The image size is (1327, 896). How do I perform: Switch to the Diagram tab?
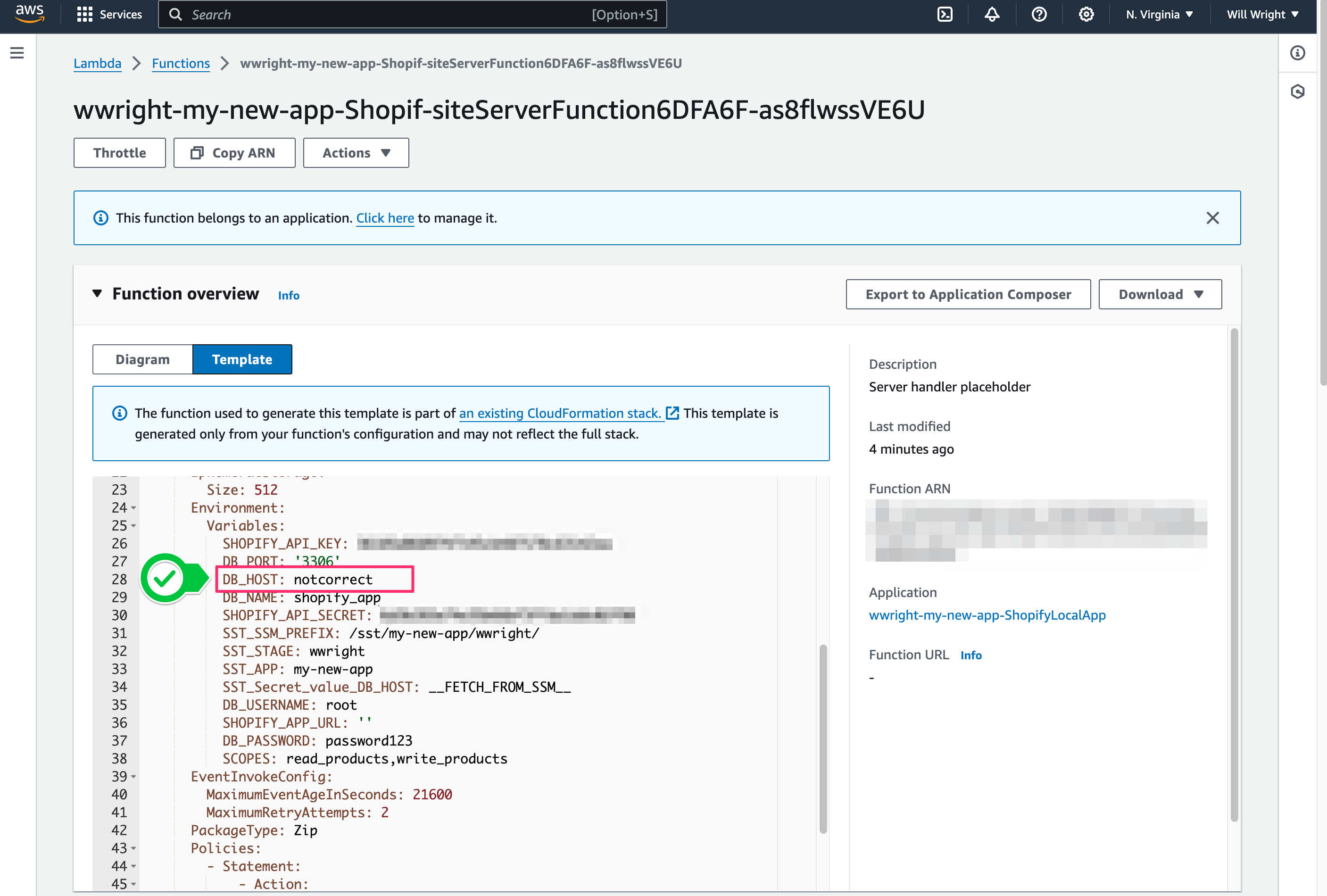pos(143,359)
